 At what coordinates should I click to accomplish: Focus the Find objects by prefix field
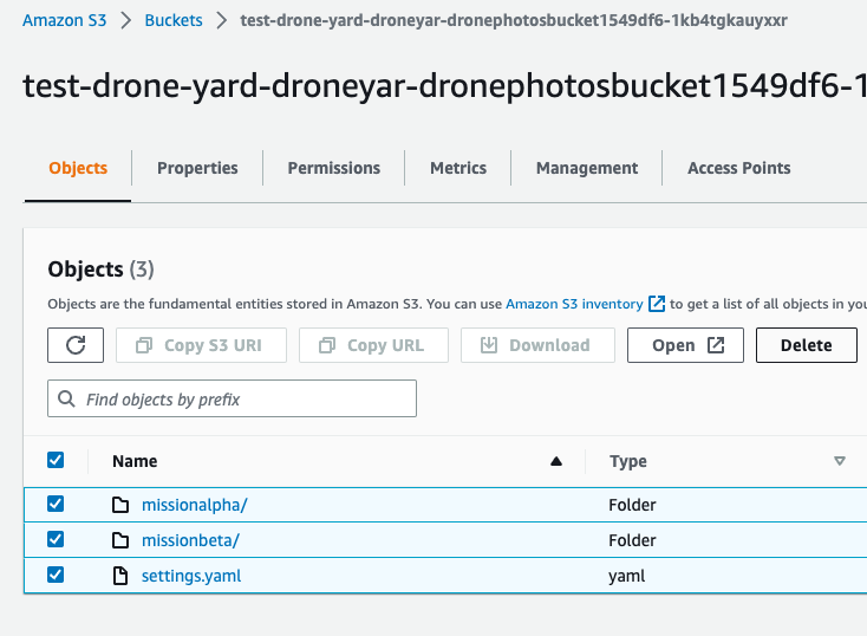click(232, 398)
